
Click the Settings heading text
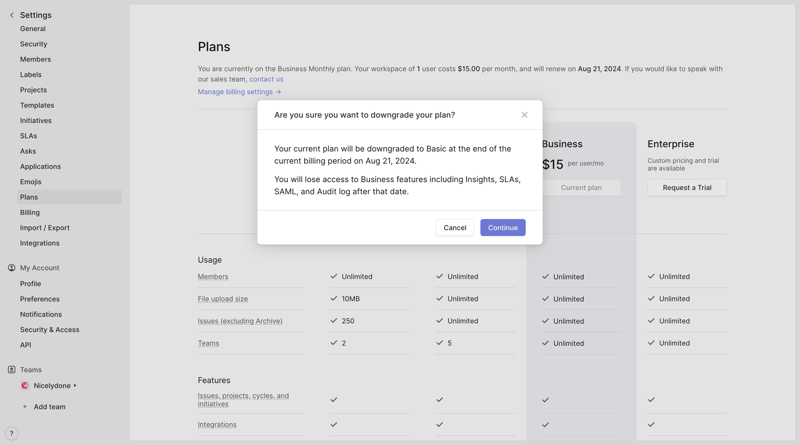(36, 15)
